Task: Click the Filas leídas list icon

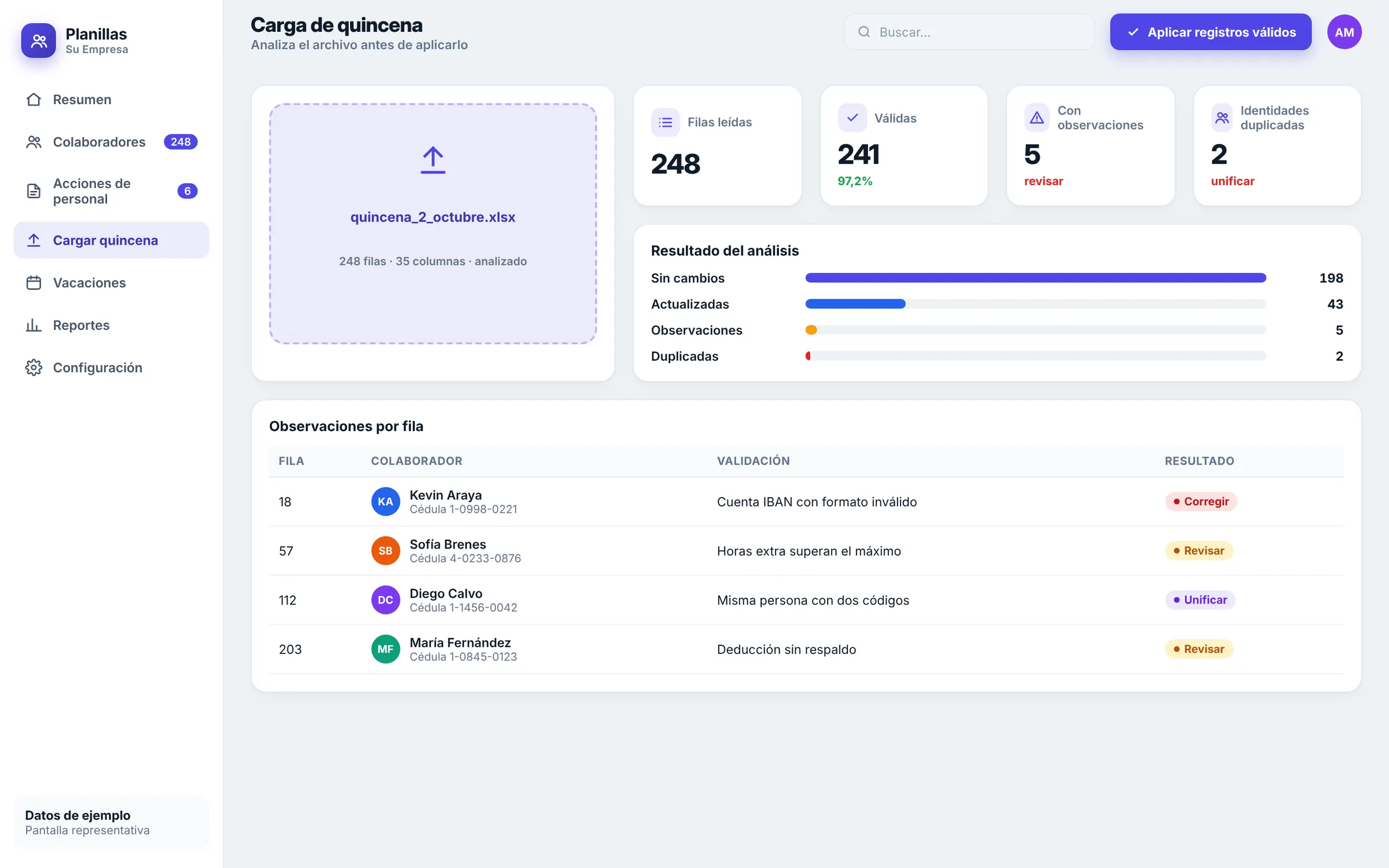Action: [665, 122]
